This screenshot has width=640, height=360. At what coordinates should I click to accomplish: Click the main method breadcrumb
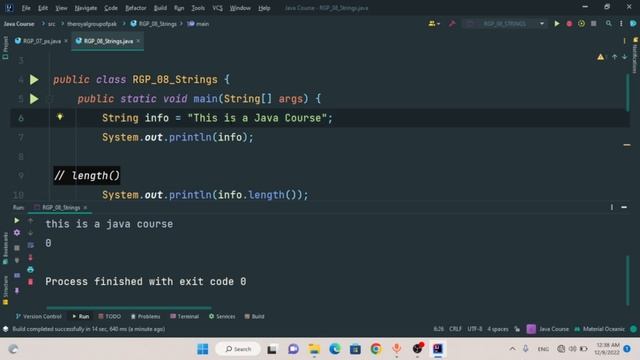(x=198, y=24)
